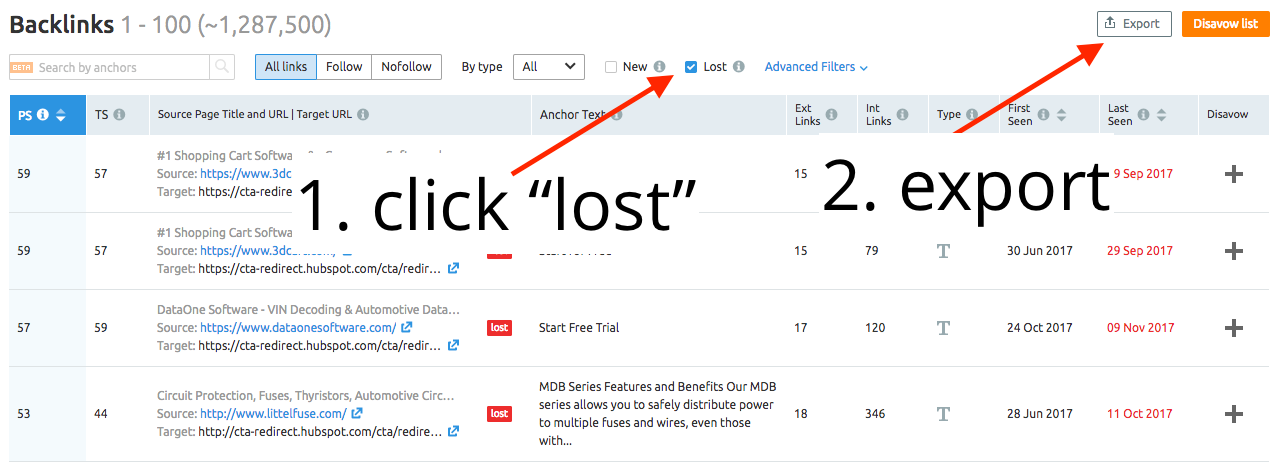The image size is (1275, 462).
Task: Open the Disavow list button
Action: pos(1224,24)
